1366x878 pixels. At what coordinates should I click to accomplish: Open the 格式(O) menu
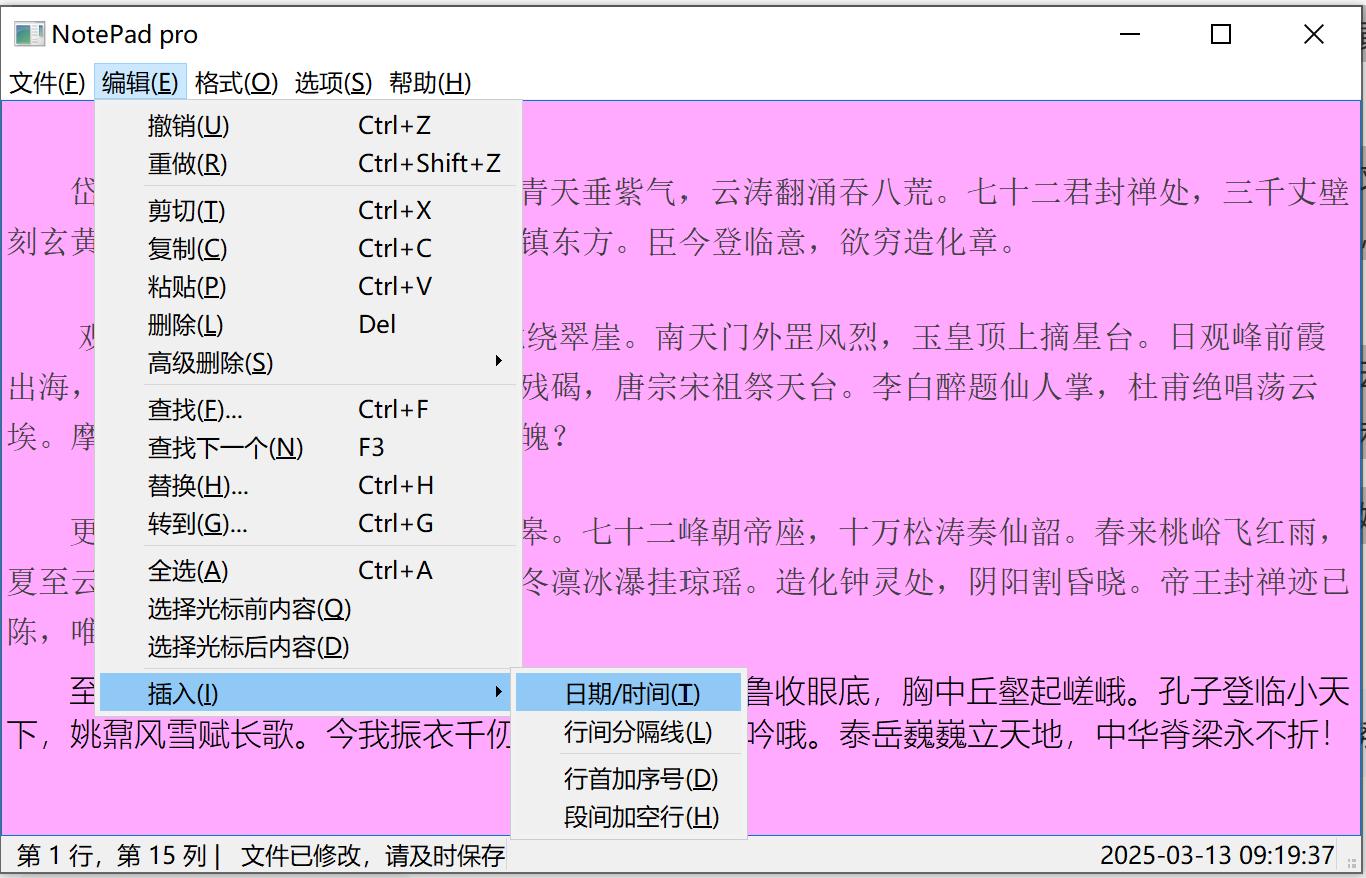(x=237, y=83)
